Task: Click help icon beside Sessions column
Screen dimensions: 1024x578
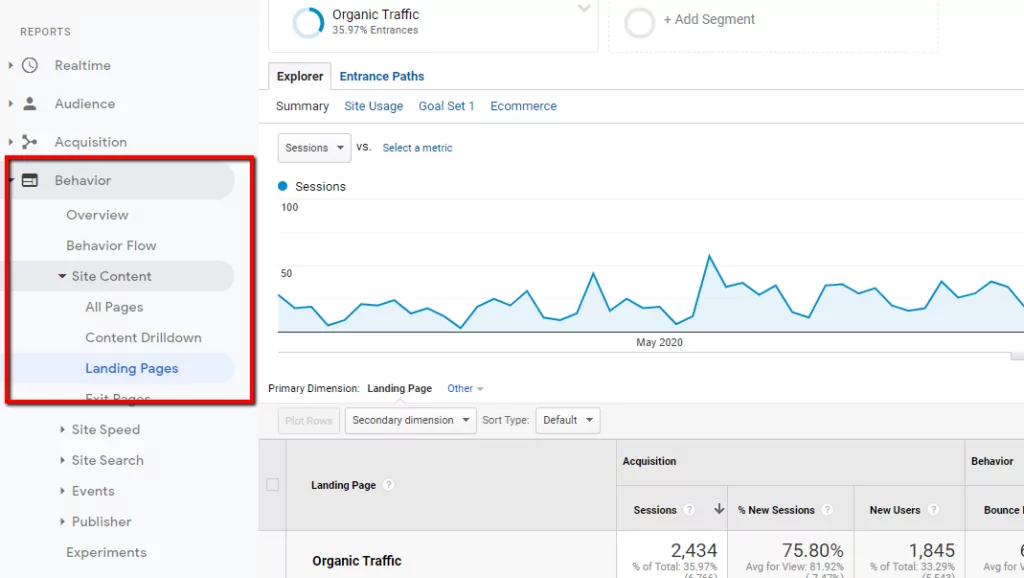Action: (x=689, y=509)
